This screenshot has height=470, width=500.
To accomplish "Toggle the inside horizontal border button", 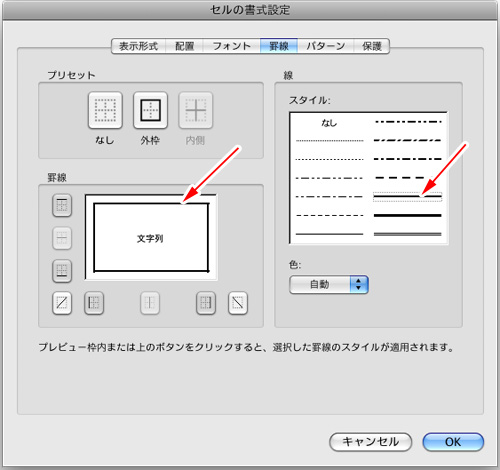I will 62,238.
